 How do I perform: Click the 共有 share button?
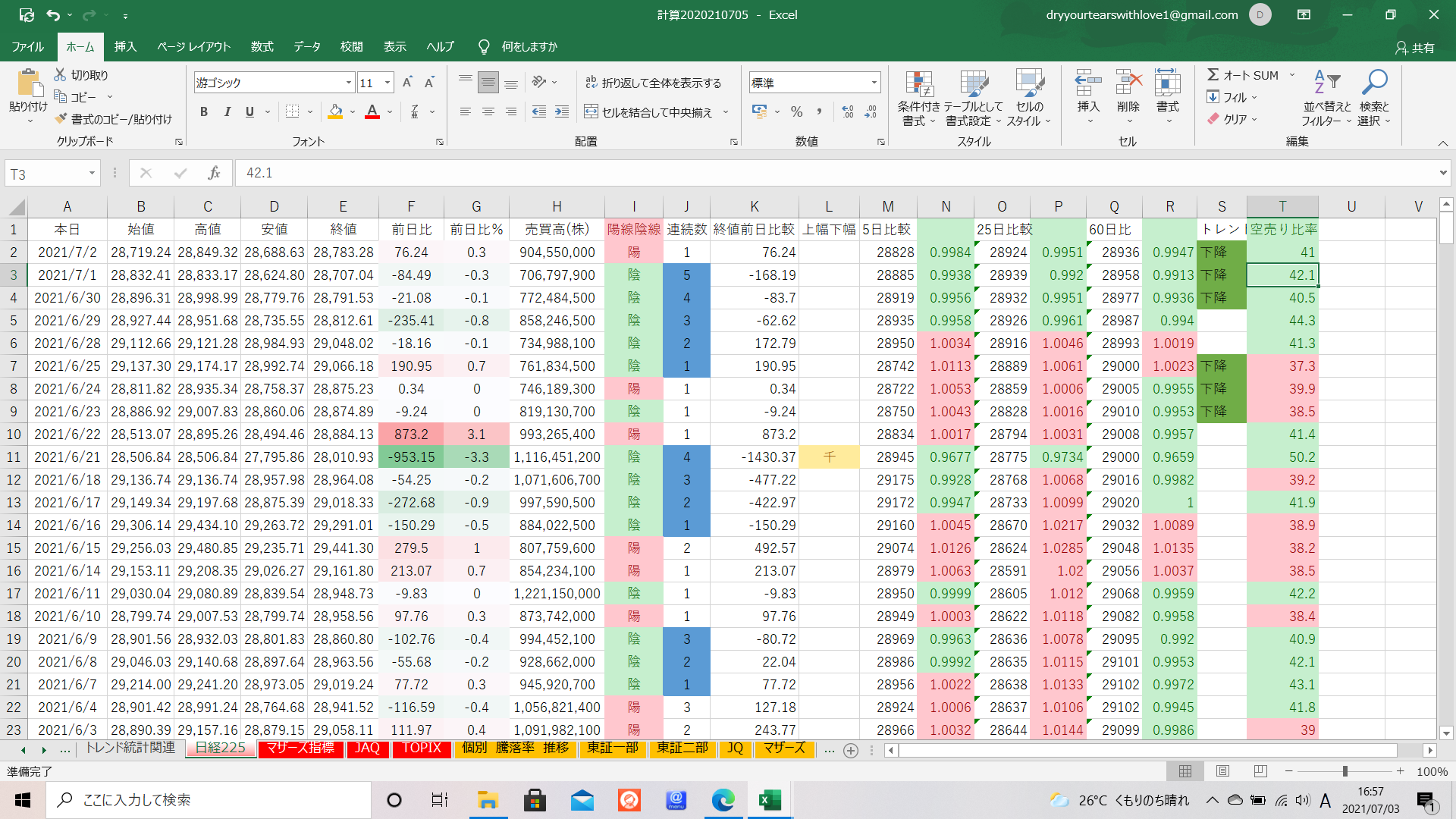1415,48
